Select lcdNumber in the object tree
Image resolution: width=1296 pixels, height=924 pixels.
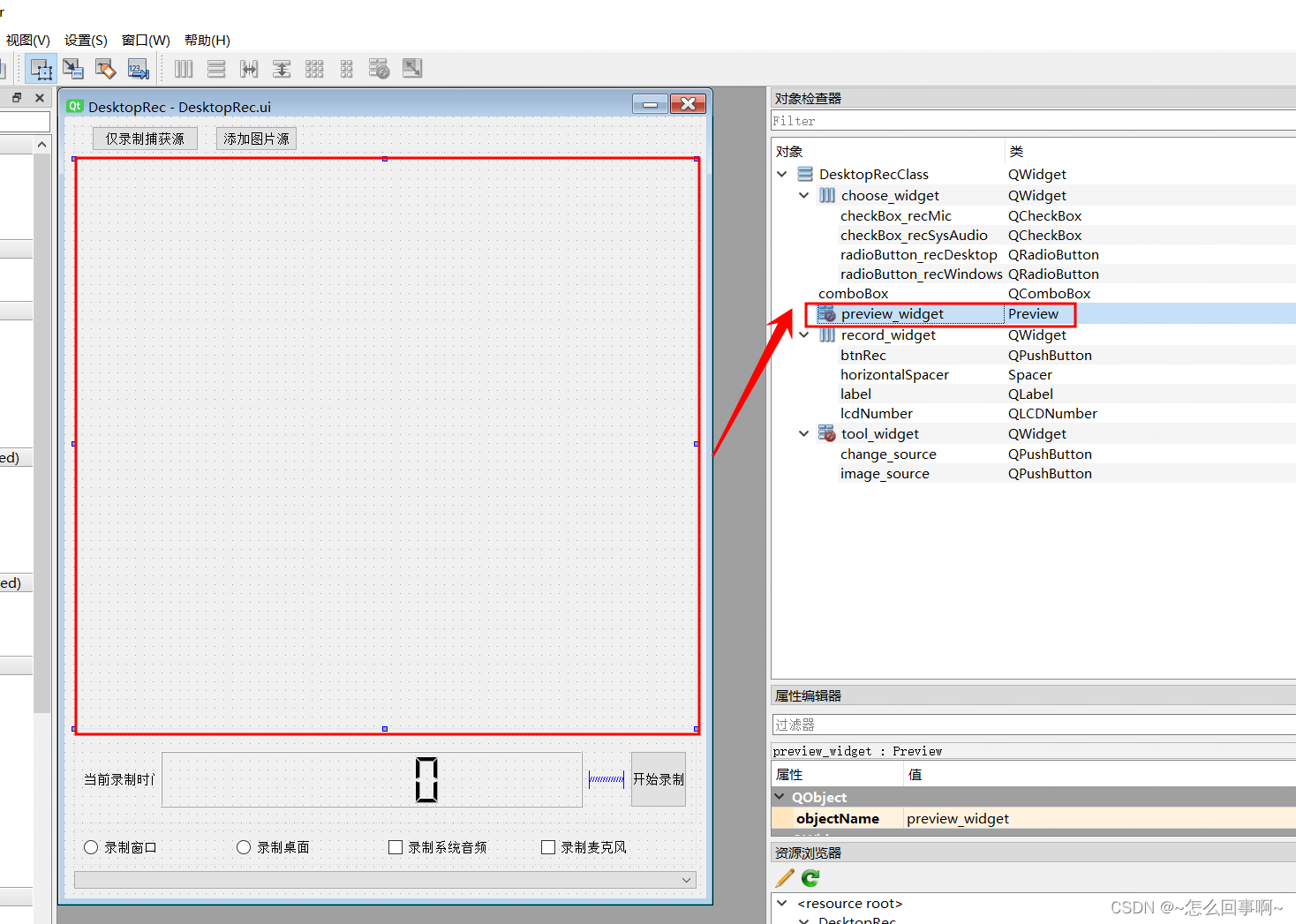1033,413
